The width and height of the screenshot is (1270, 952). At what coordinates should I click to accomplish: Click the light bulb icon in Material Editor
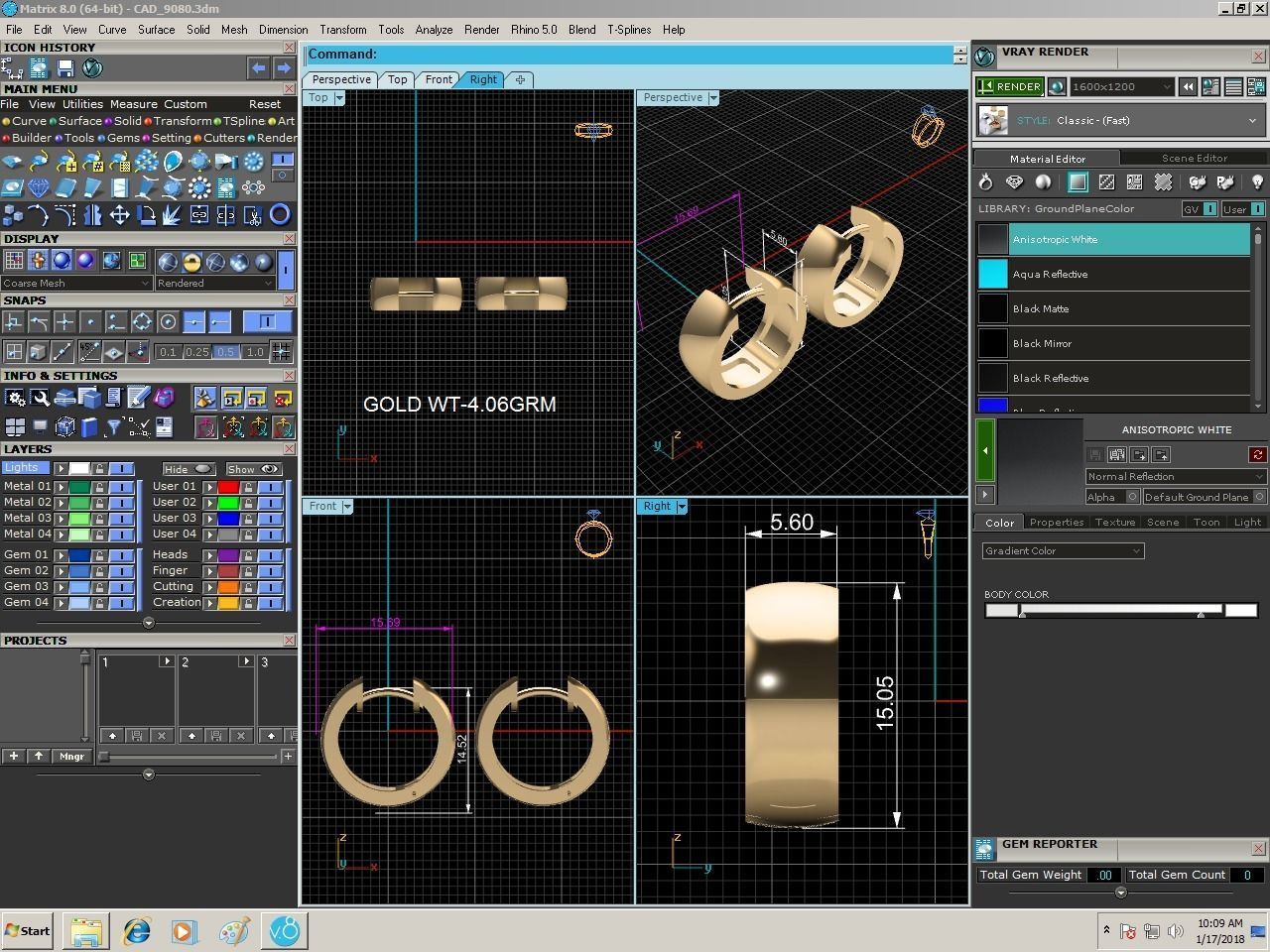[1256, 181]
